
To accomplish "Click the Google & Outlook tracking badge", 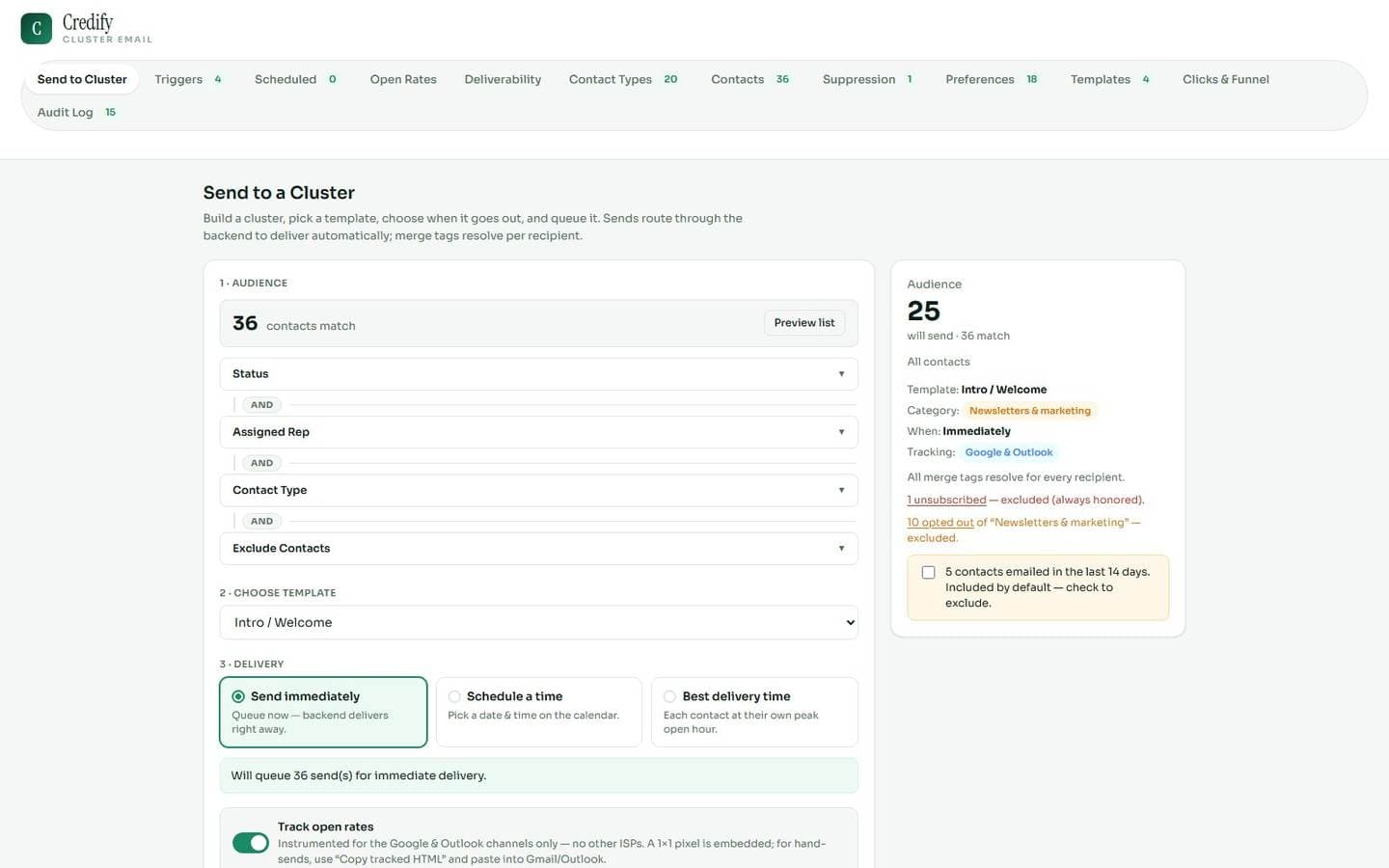I will 1009,452.
